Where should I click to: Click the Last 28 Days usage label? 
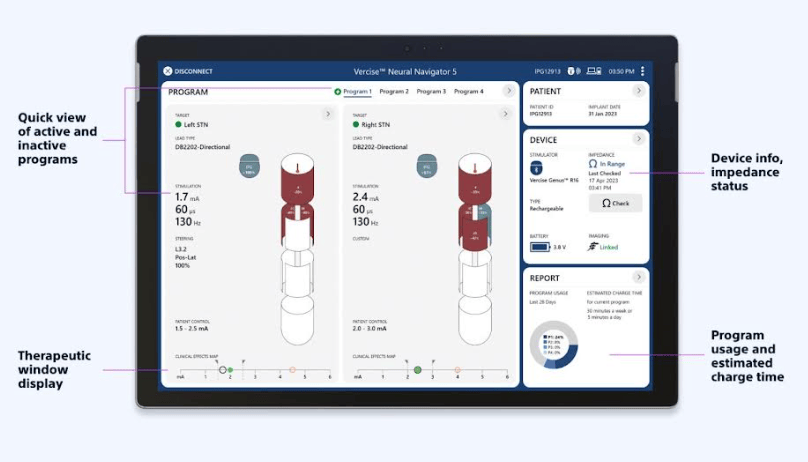[x=543, y=302]
